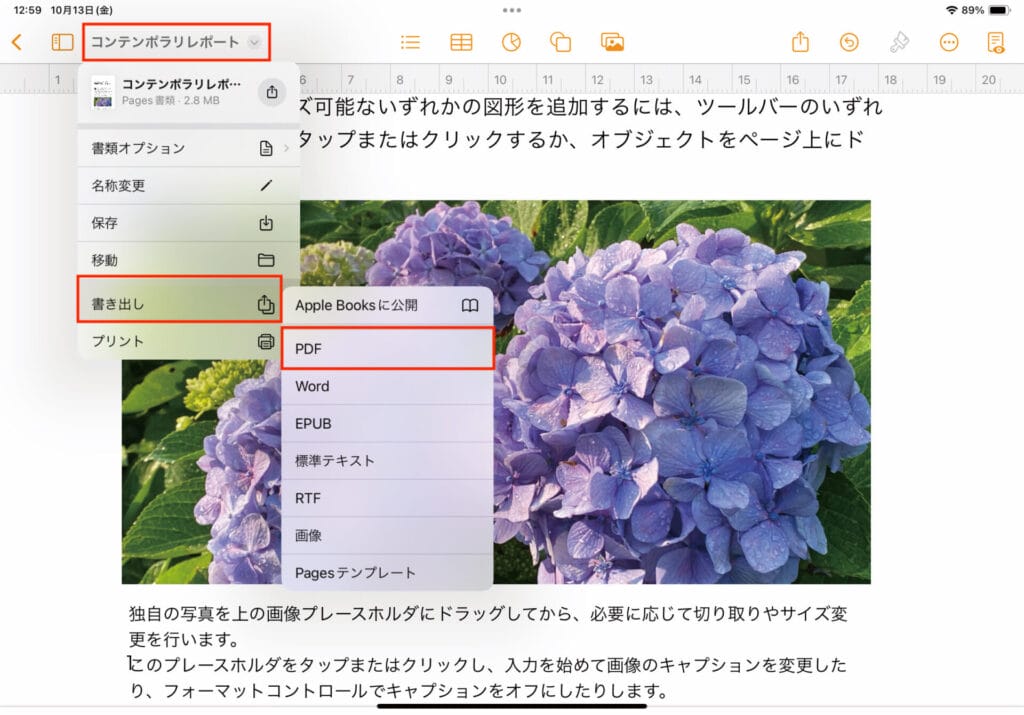Image resolution: width=1024 pixels, height=715 pixels.
Task: Tap the document thumbnail in the menu header
Action: [x=102, y=92]
